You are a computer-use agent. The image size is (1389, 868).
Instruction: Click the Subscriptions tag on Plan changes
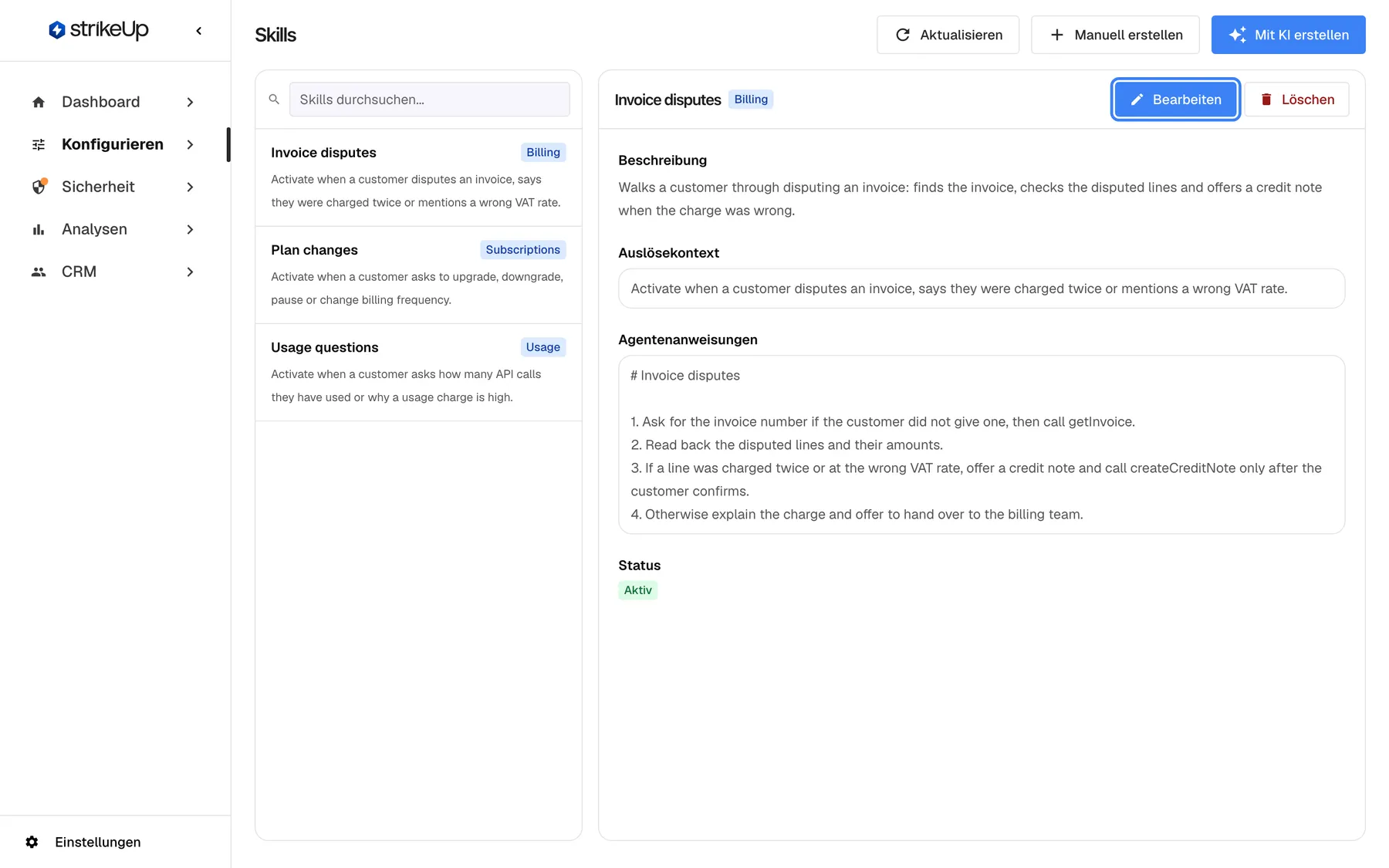[522, 250]
